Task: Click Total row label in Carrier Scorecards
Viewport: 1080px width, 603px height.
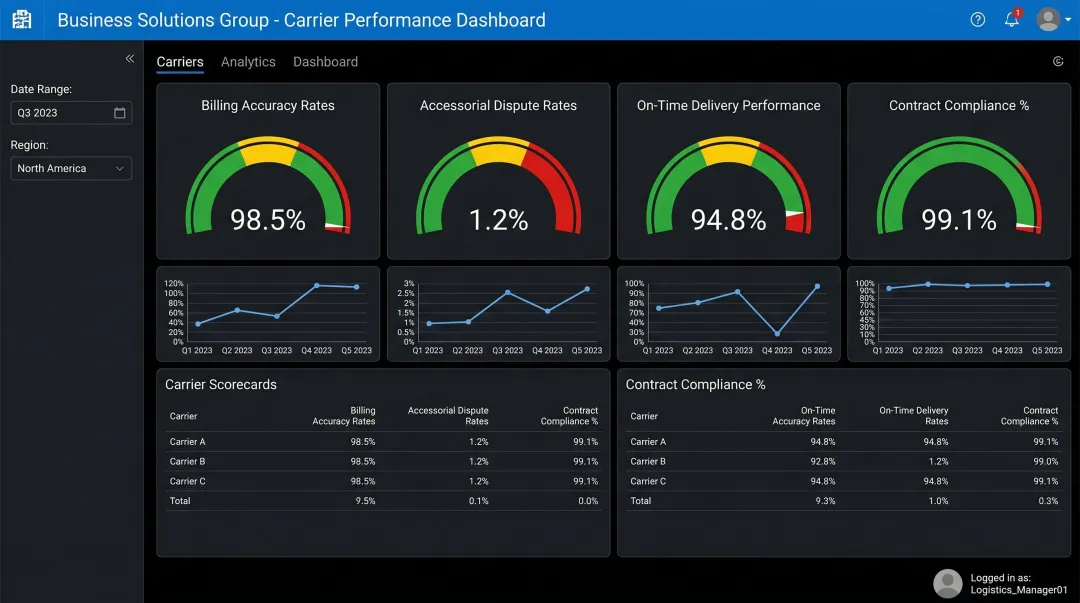Action: (180, 501)
